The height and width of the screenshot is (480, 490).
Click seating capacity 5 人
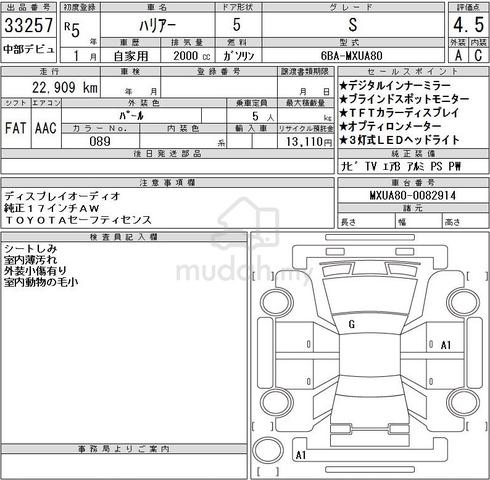tap(263, 116)
